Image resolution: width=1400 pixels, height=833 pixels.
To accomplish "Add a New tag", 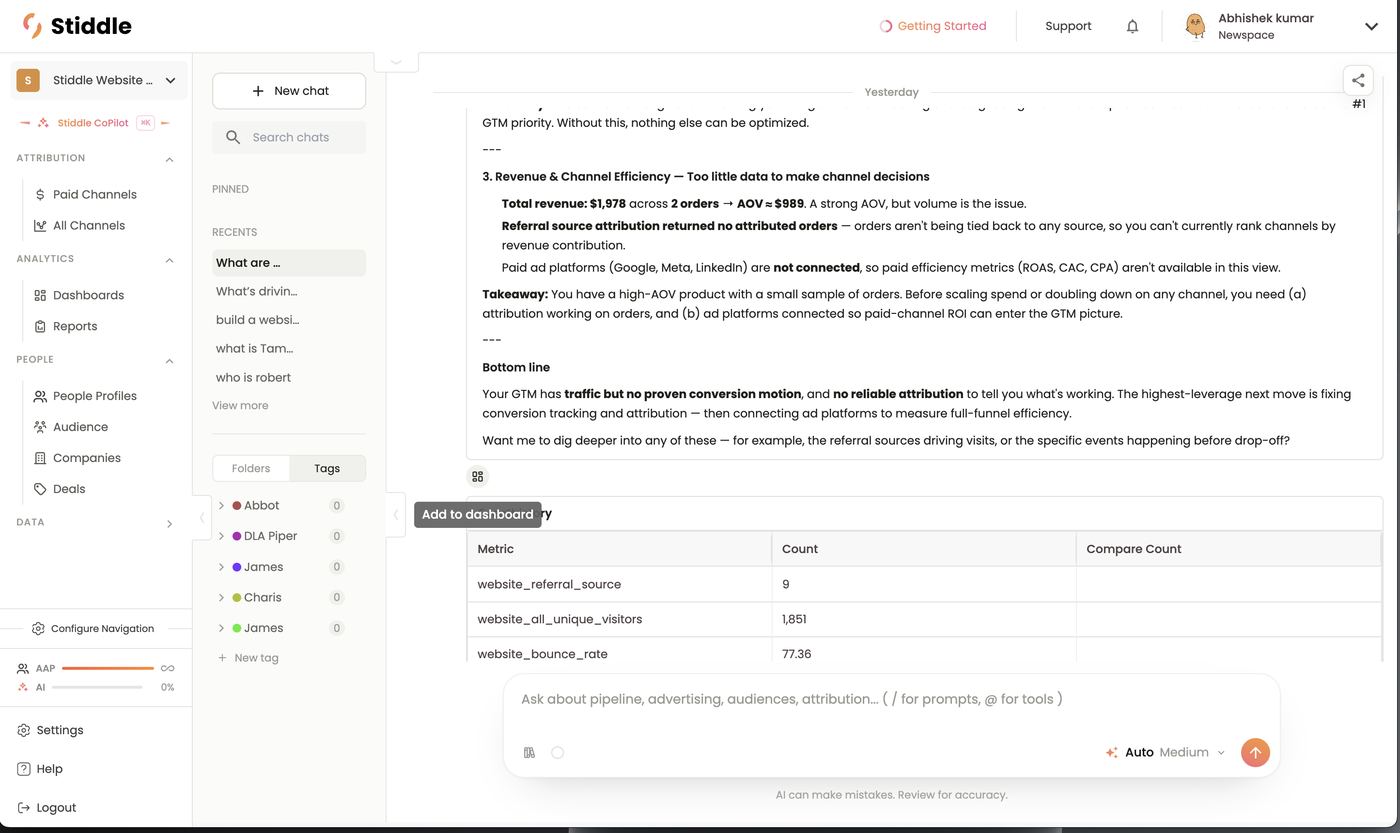I will point(249,658).
